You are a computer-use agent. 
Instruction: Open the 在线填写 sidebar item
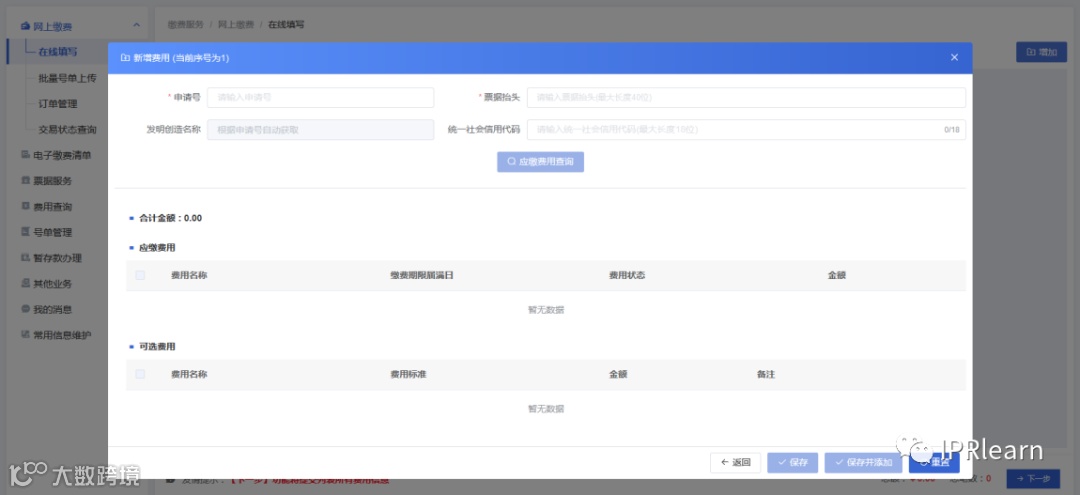coord(58,52)
